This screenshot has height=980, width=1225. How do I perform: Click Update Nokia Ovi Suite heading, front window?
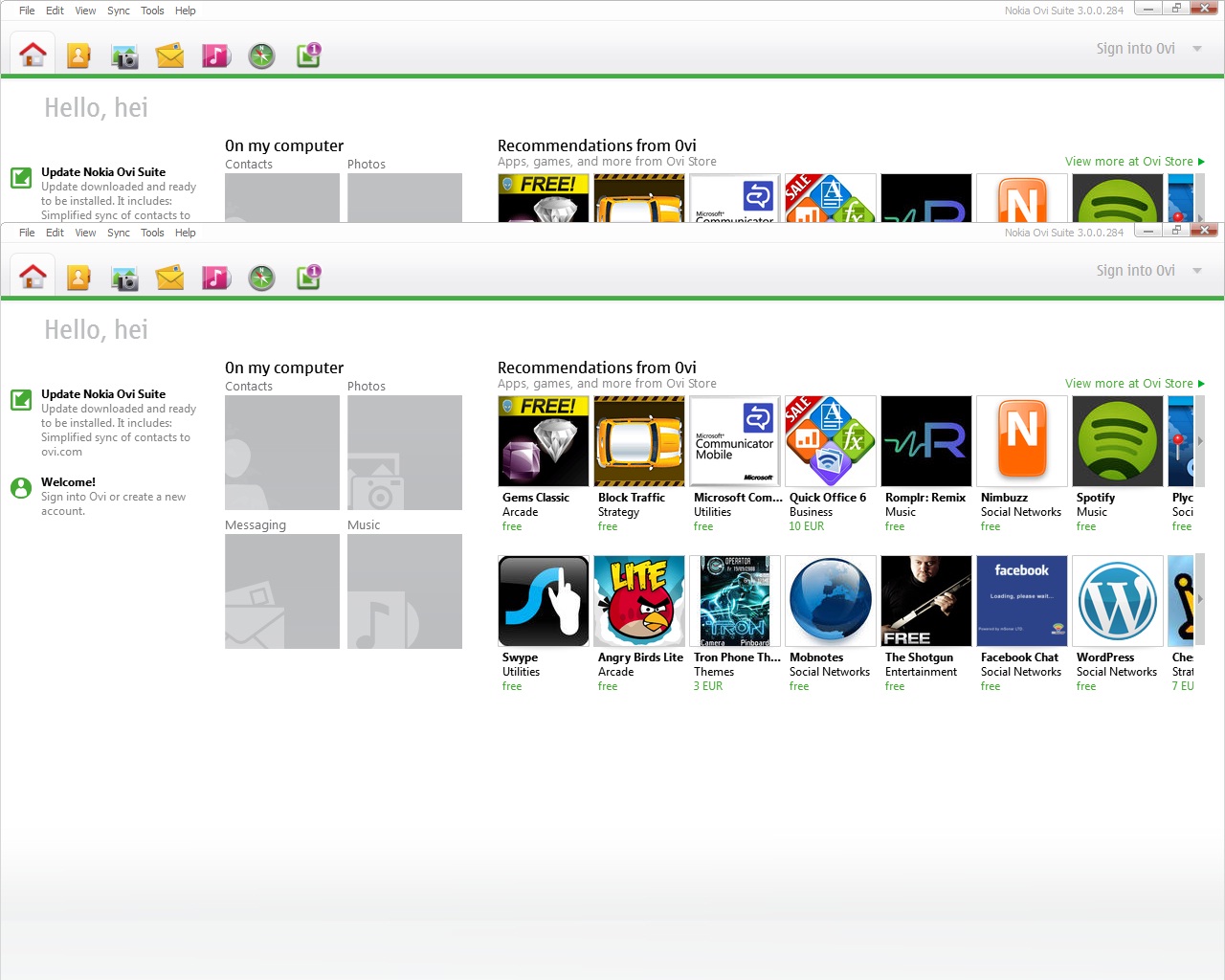coord(103,394)
